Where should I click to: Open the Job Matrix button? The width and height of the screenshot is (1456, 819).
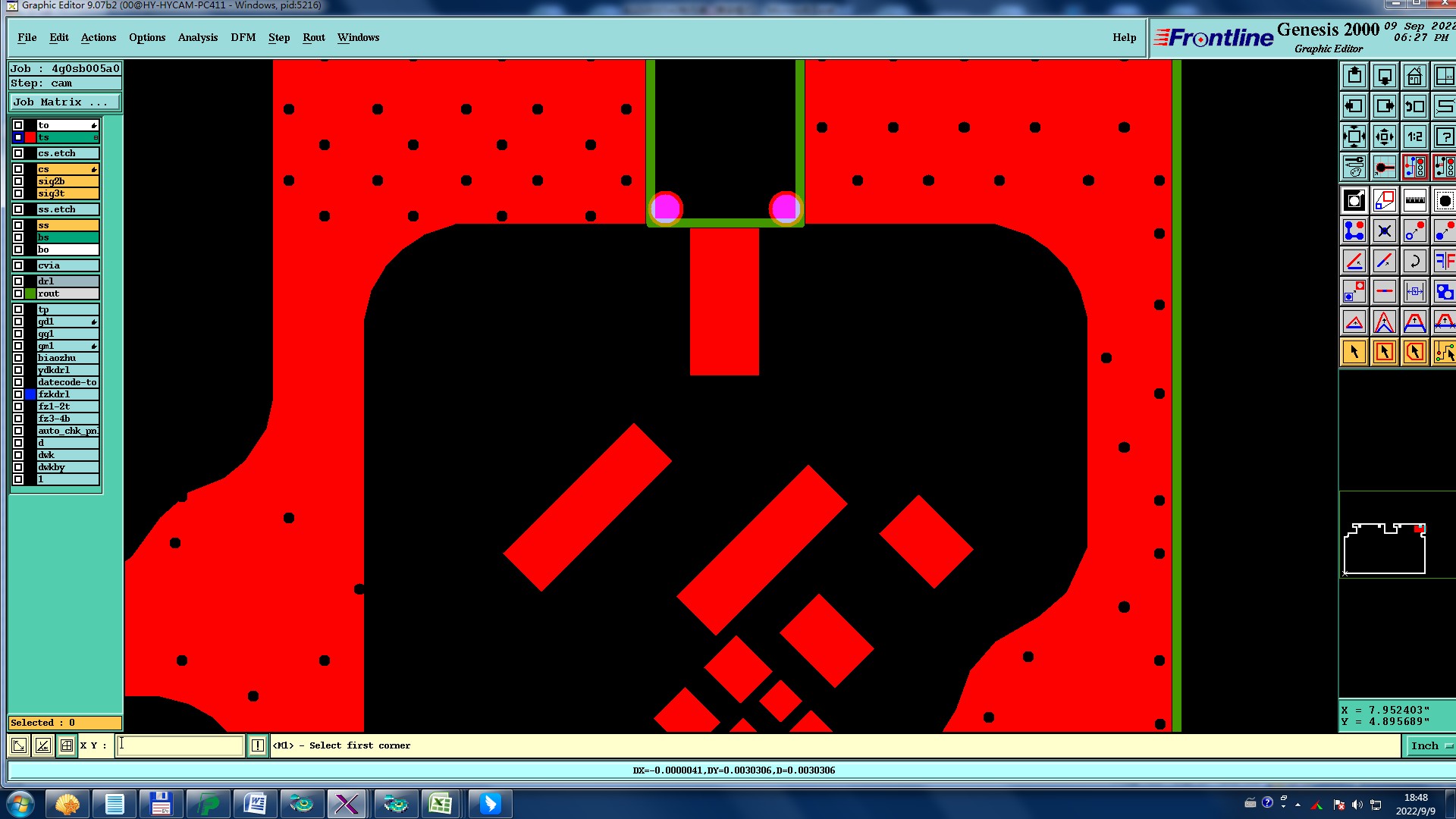[x=64, y=102]
